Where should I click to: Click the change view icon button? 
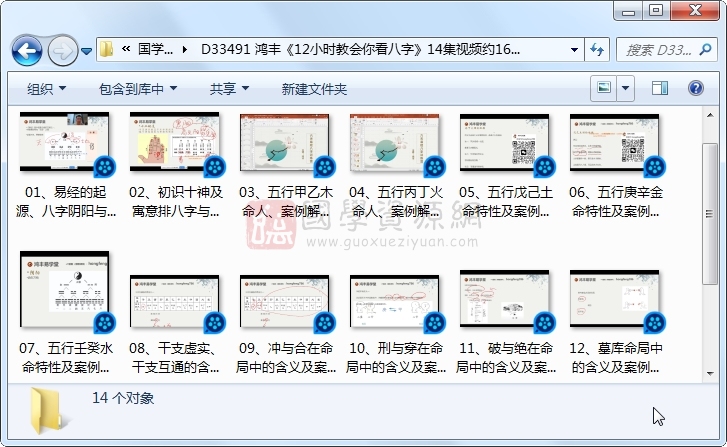tap(603, 88)
